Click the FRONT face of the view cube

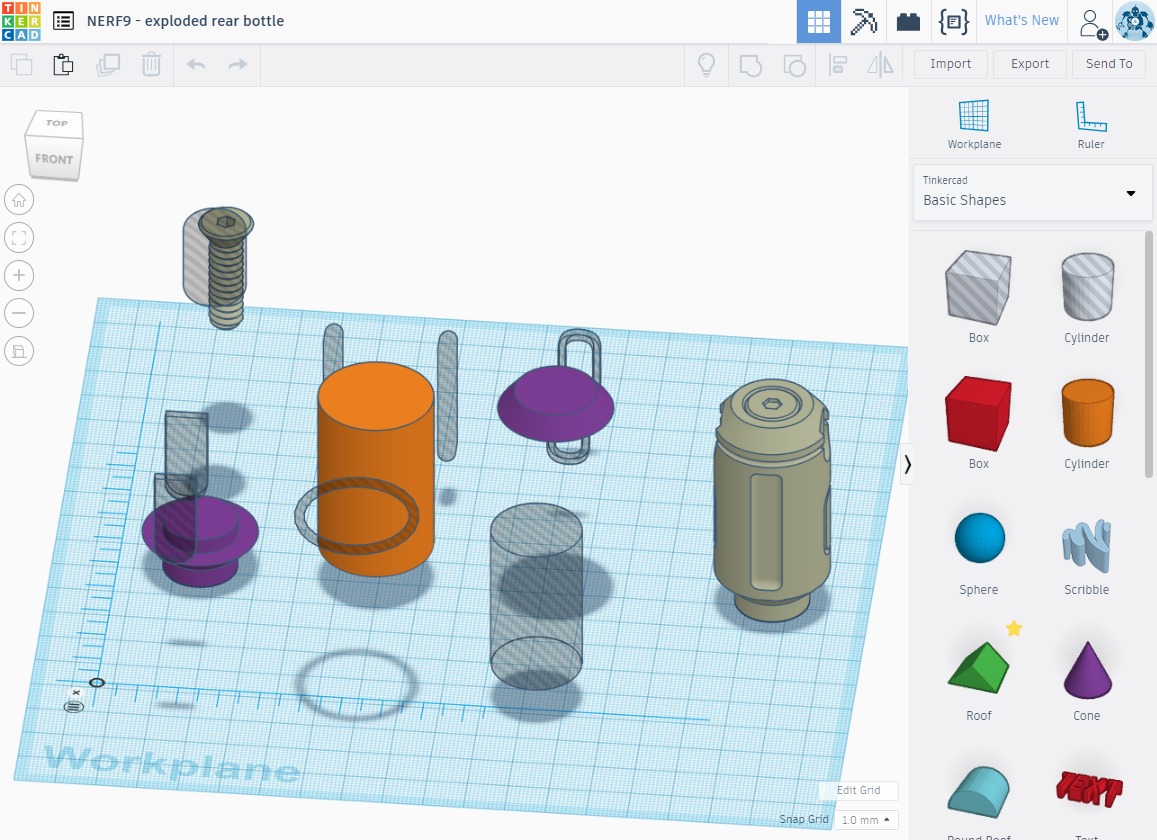tap(54, 158)
